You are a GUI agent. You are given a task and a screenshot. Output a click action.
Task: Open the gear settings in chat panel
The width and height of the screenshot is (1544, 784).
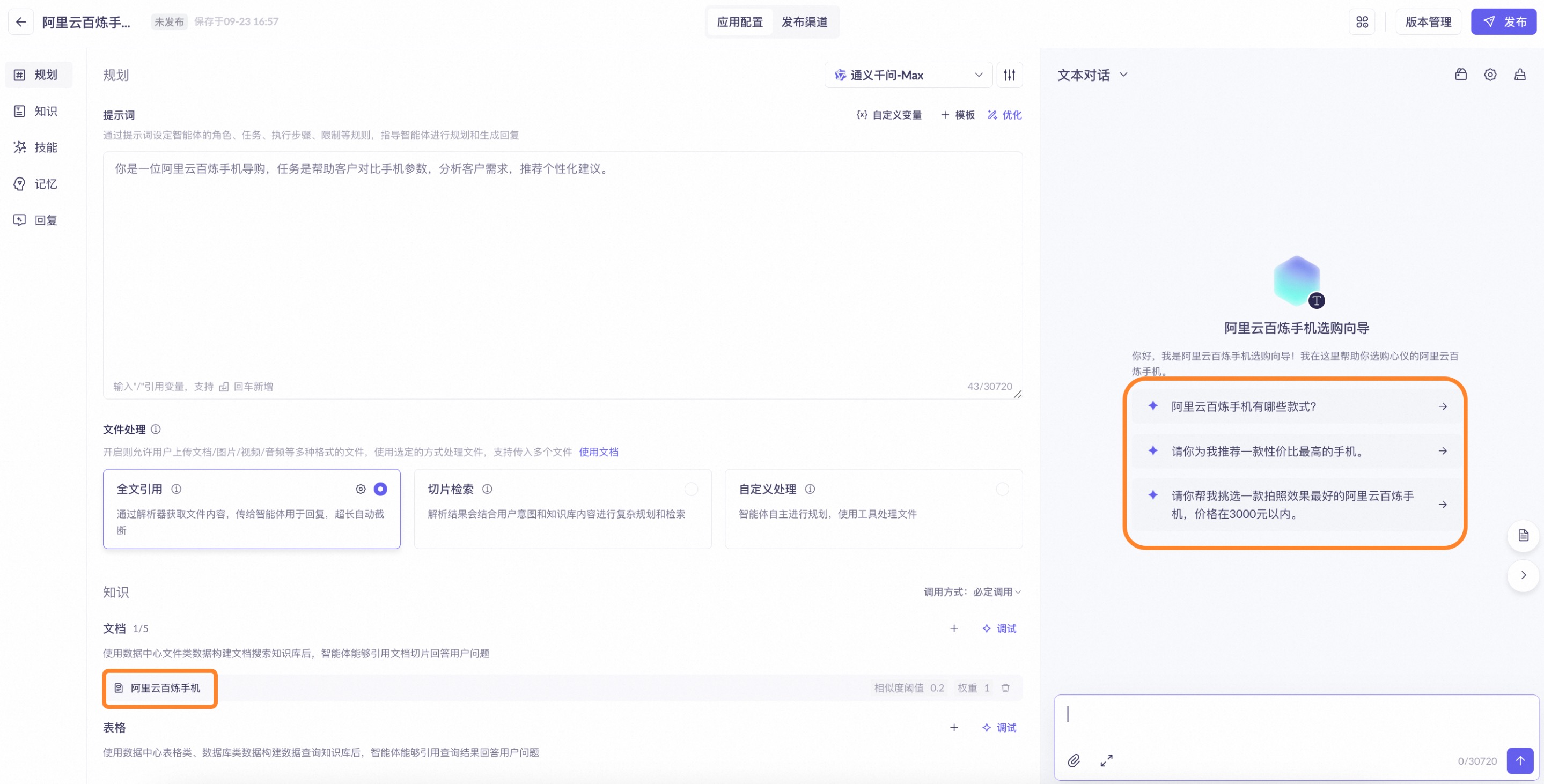(x=1490, y=75)
